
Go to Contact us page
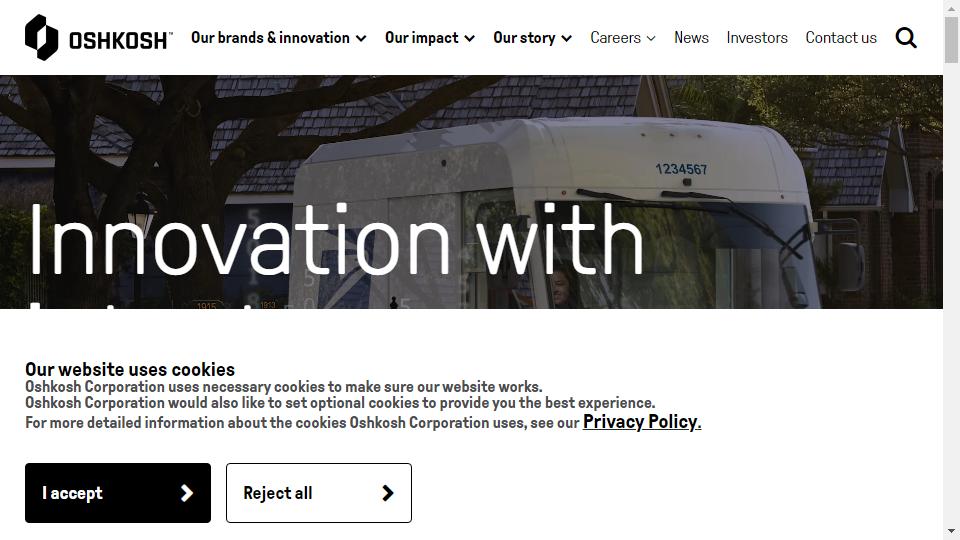click(841, 38)
